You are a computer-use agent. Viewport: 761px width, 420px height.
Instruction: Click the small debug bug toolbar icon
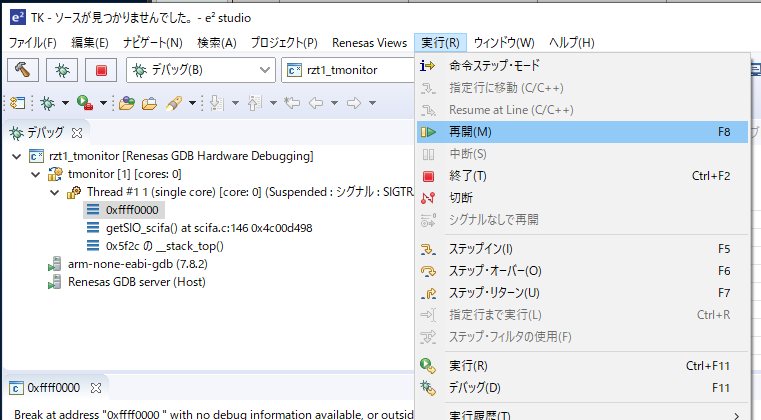coord(48,103)
